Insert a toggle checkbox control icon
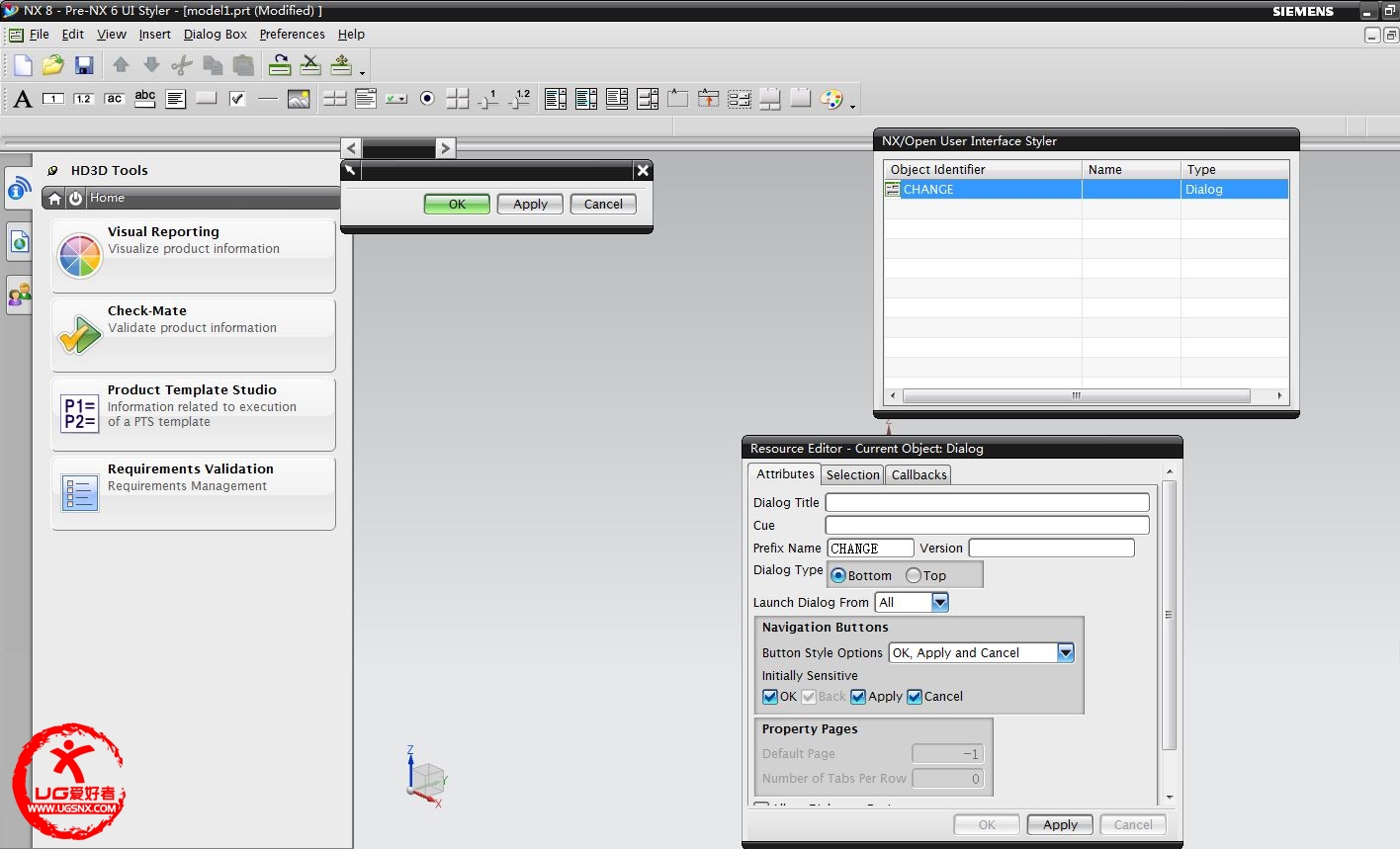This screenshot has height=849, width=1400. (237, 99)
